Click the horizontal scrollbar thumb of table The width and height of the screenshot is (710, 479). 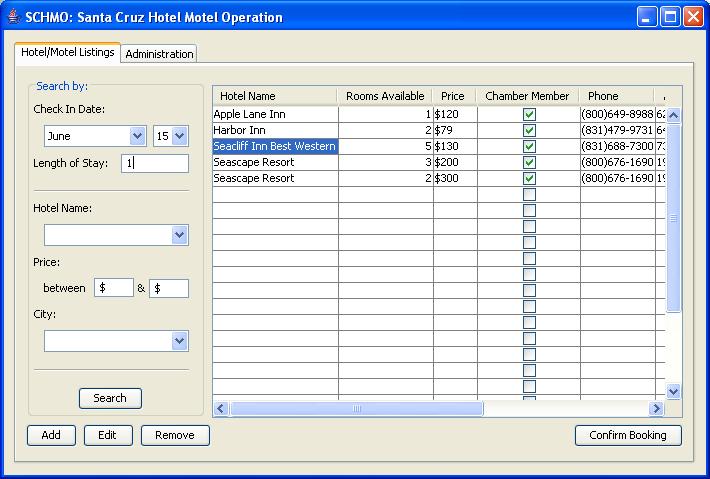(356, 409)
